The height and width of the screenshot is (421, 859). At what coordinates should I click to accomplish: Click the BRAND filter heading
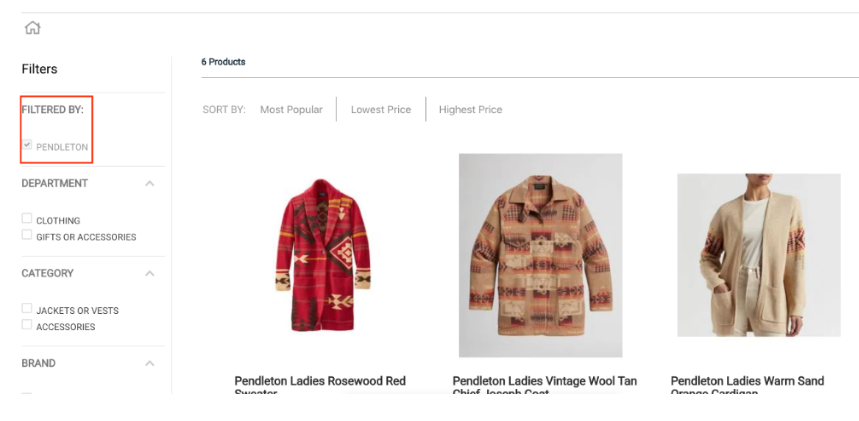point(38,363)
